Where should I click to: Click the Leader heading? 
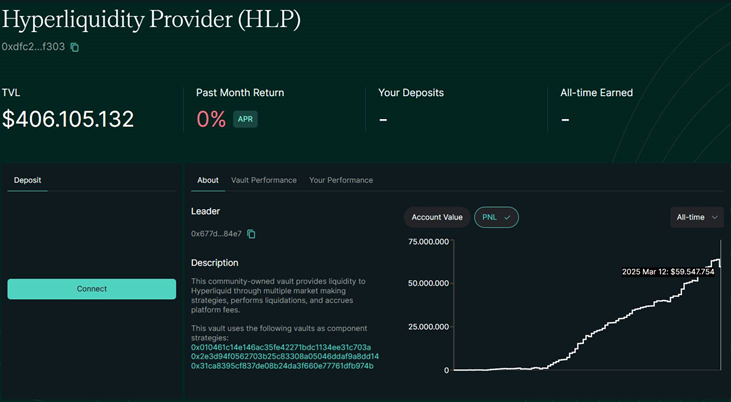pos(206,211)
